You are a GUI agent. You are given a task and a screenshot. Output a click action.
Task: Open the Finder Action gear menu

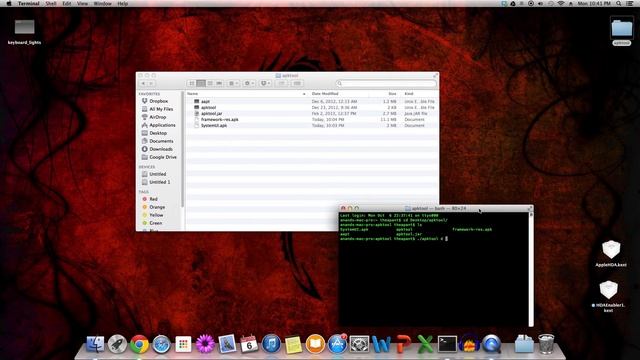coord(249,83)
